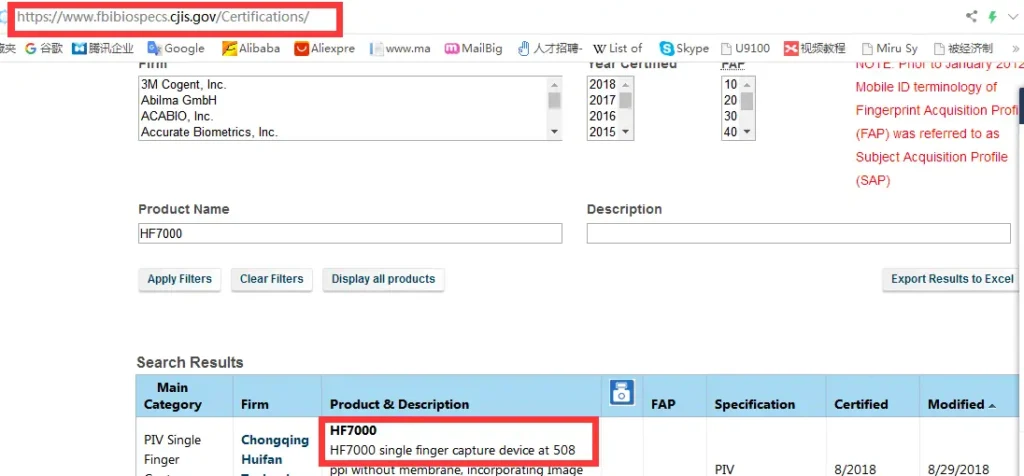
Task: Open the Wikipedia 'List of' bookmark
Action: tap(618, 48)
